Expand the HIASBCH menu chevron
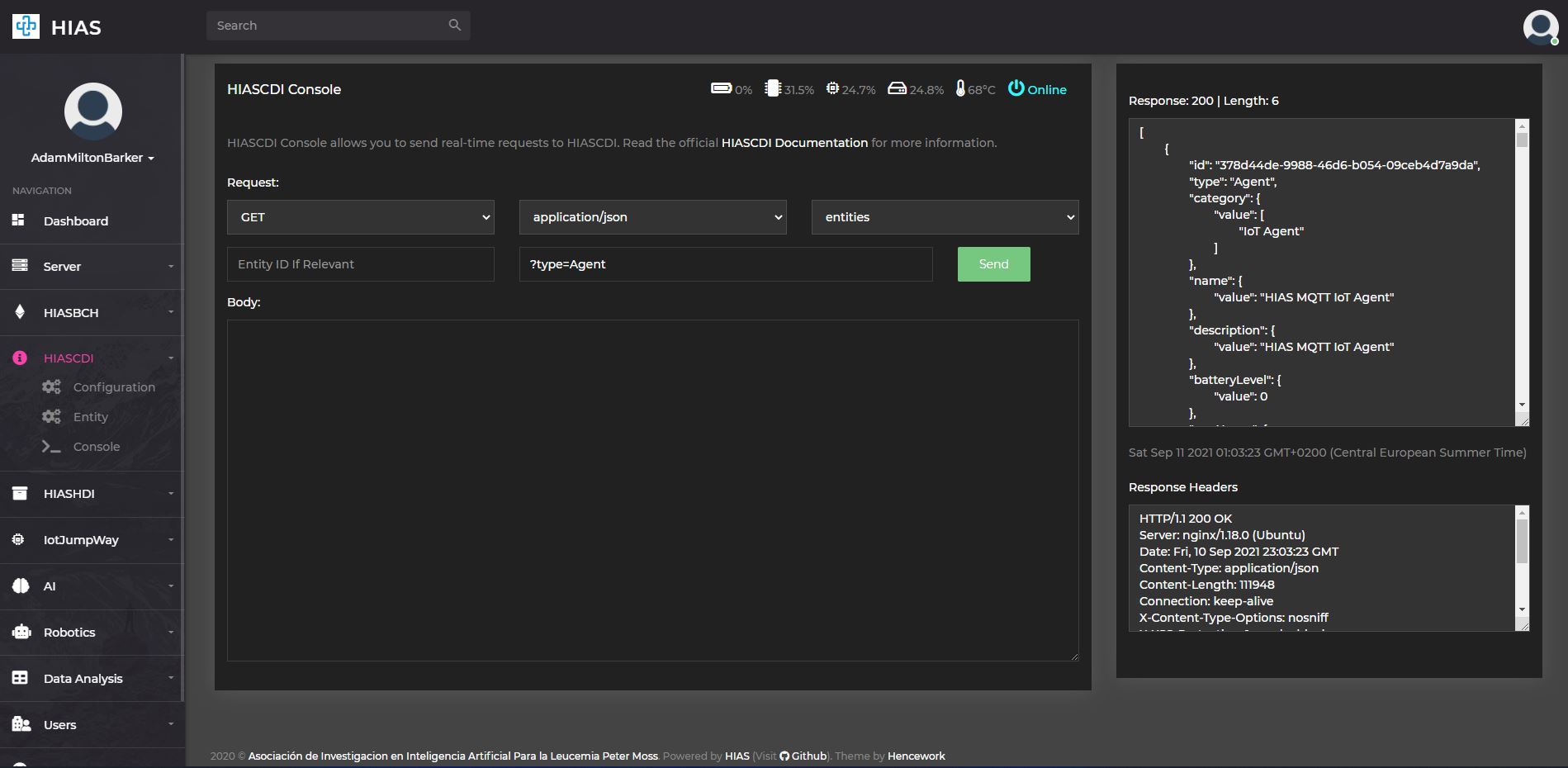Screen dimensions: 1568x768 point(171,312)
